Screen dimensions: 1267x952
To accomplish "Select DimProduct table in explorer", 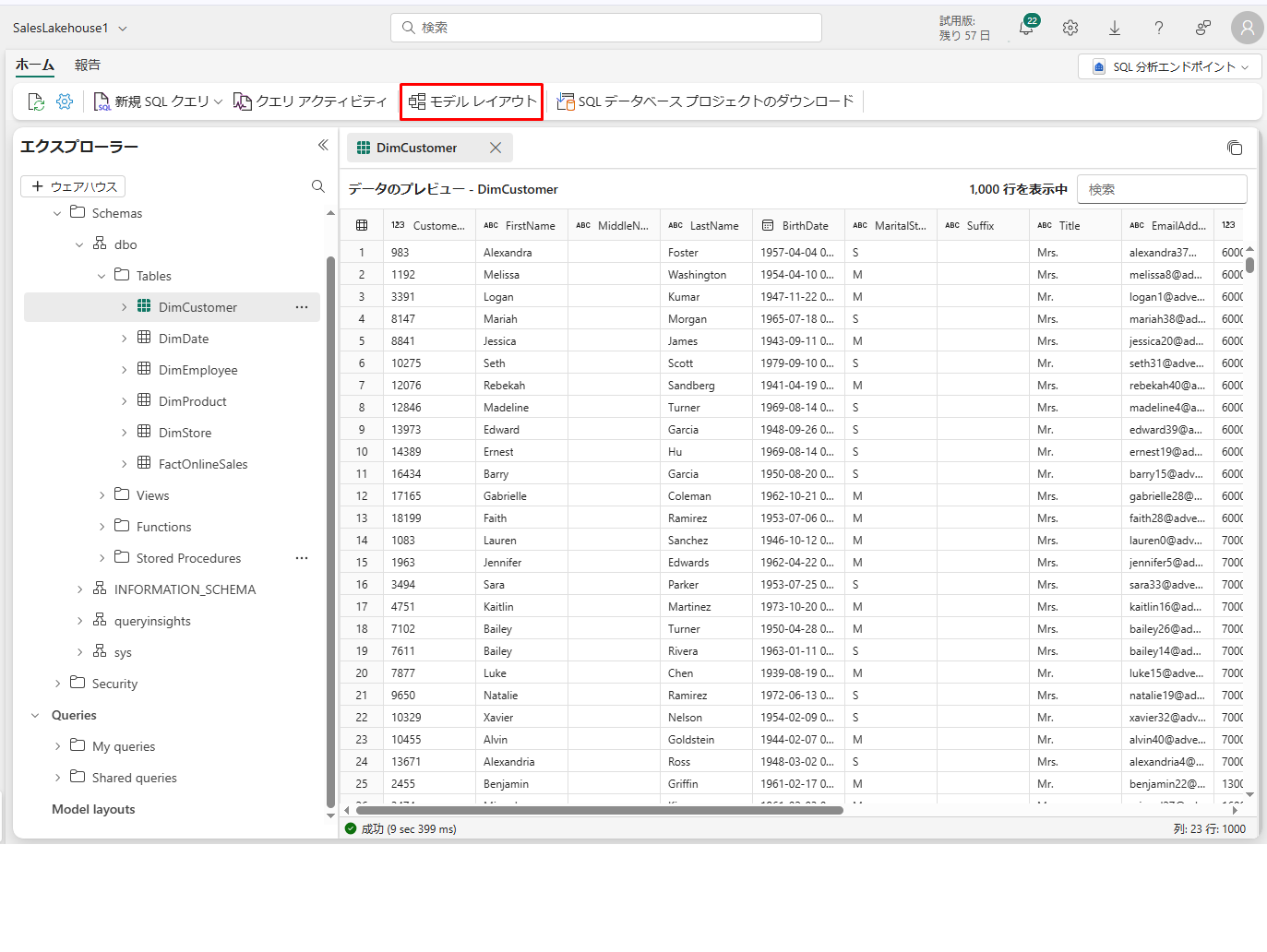I will [192, 401].
